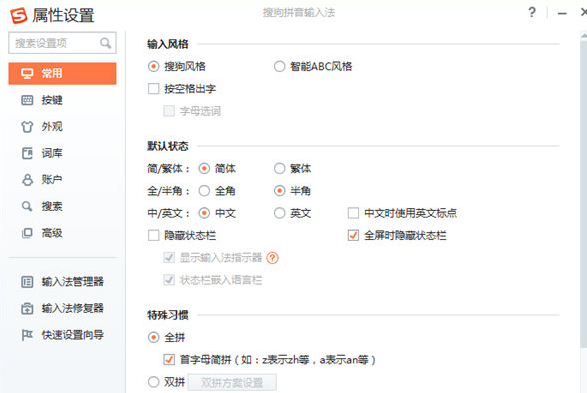This screenshot has width=587, height=393.
Task: Select 中文 default language radio
Action: pyautogui.click(x=204, y=213)
